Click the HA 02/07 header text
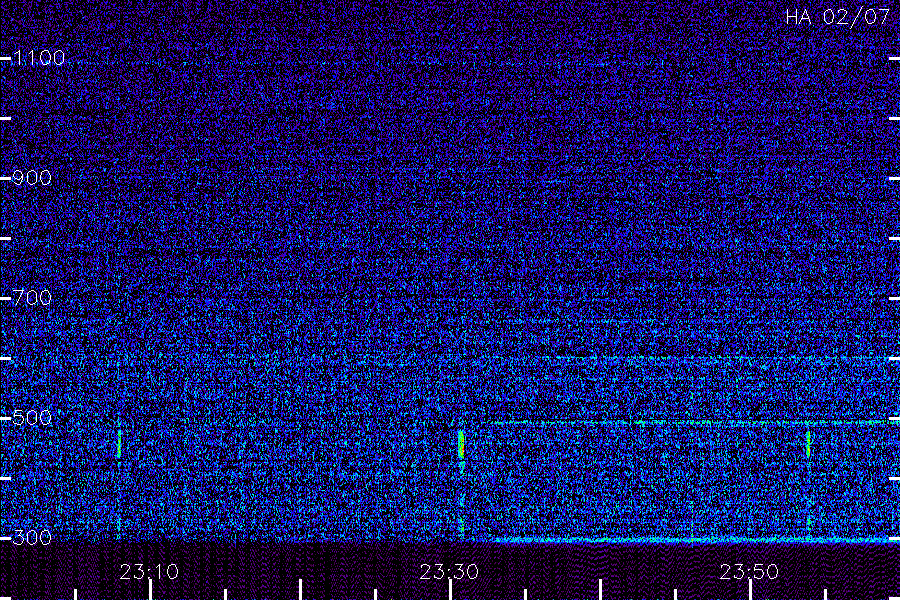 pos(837,17)
